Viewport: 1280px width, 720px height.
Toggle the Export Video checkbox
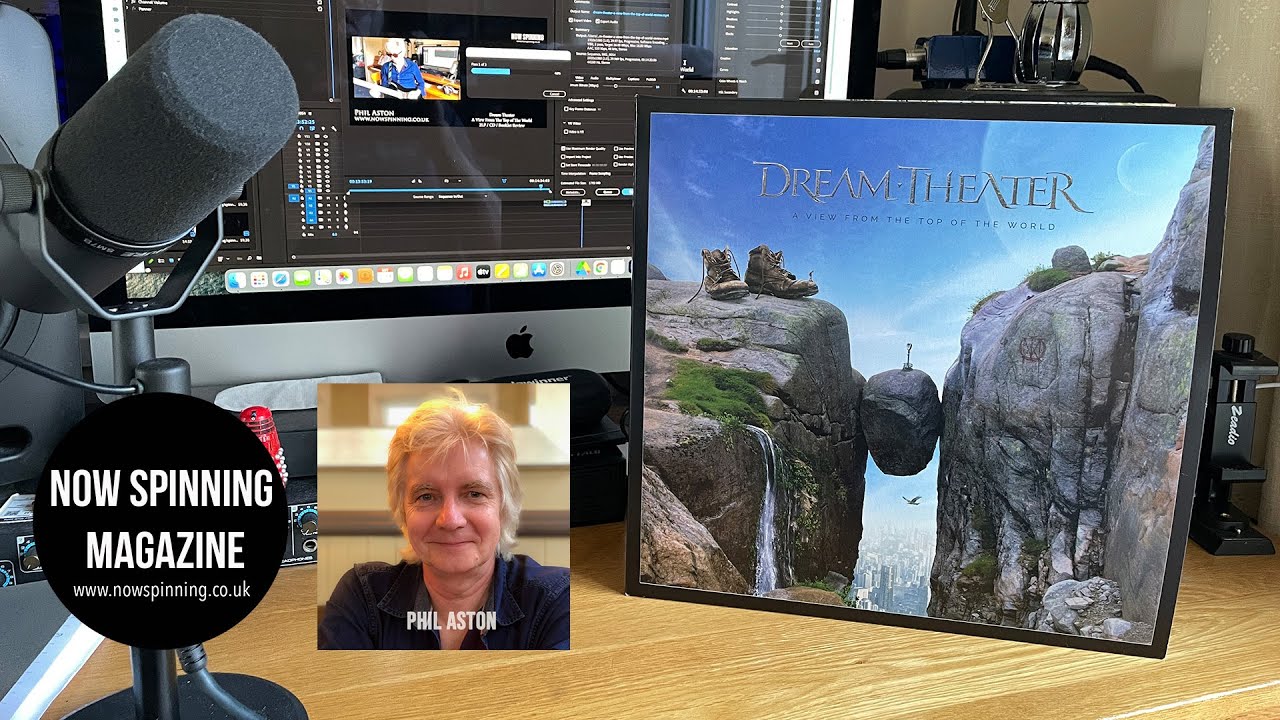[x=571, y=20]
